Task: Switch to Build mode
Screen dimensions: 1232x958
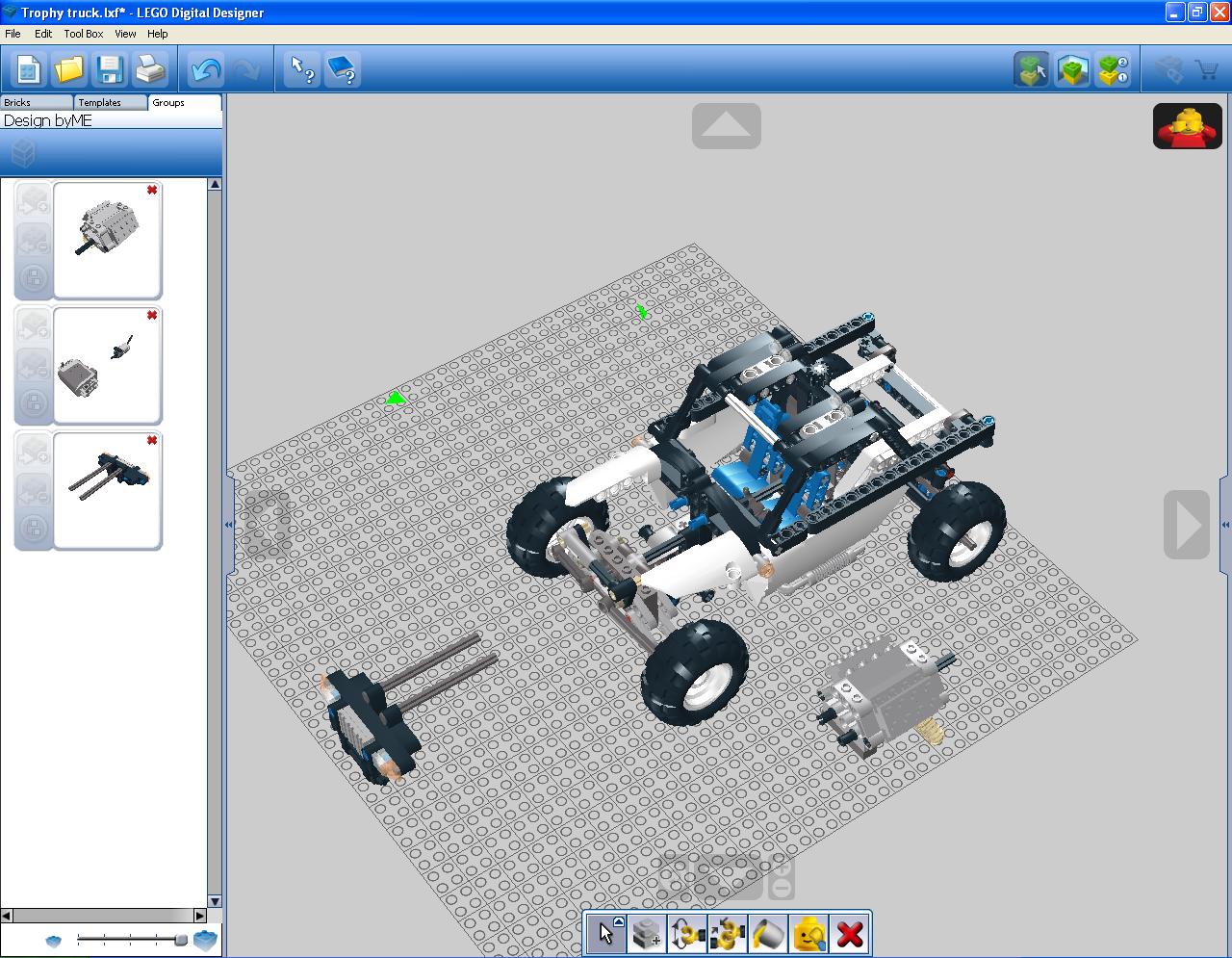Action: click(x=1032, y=70)
